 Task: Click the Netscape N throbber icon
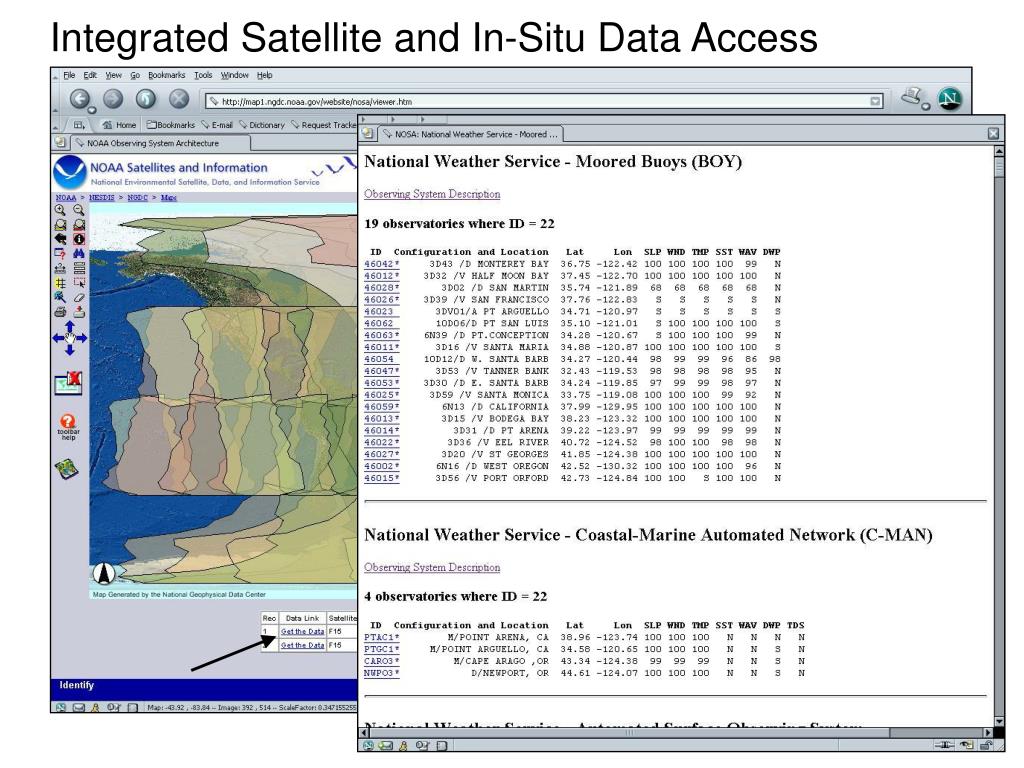pos(950,99)
